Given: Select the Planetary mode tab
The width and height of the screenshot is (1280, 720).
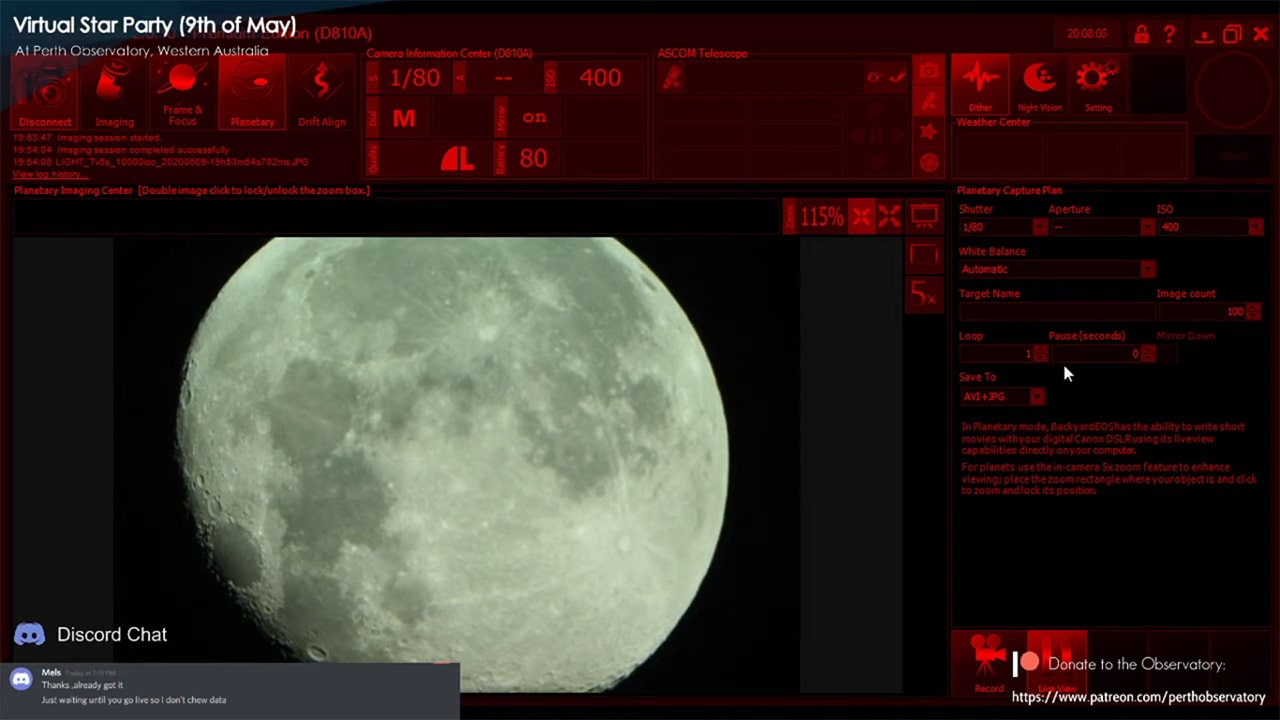Looking at the screenshot, I should [252, 92].
